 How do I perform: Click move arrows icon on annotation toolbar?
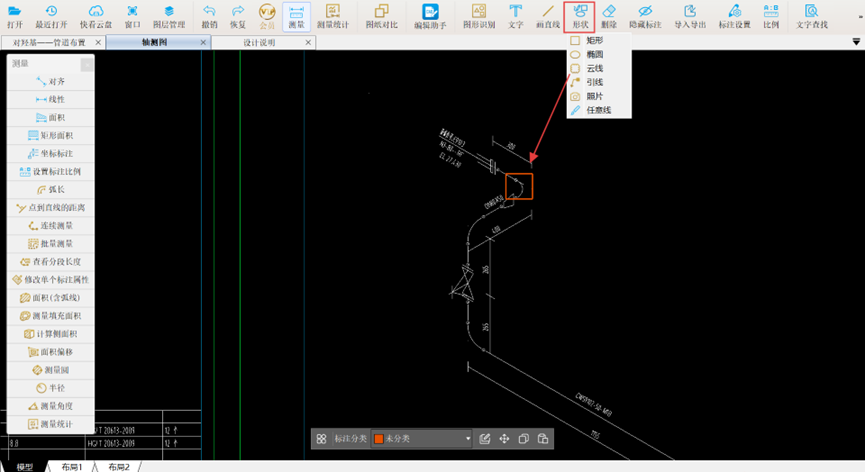pos(504,439)
